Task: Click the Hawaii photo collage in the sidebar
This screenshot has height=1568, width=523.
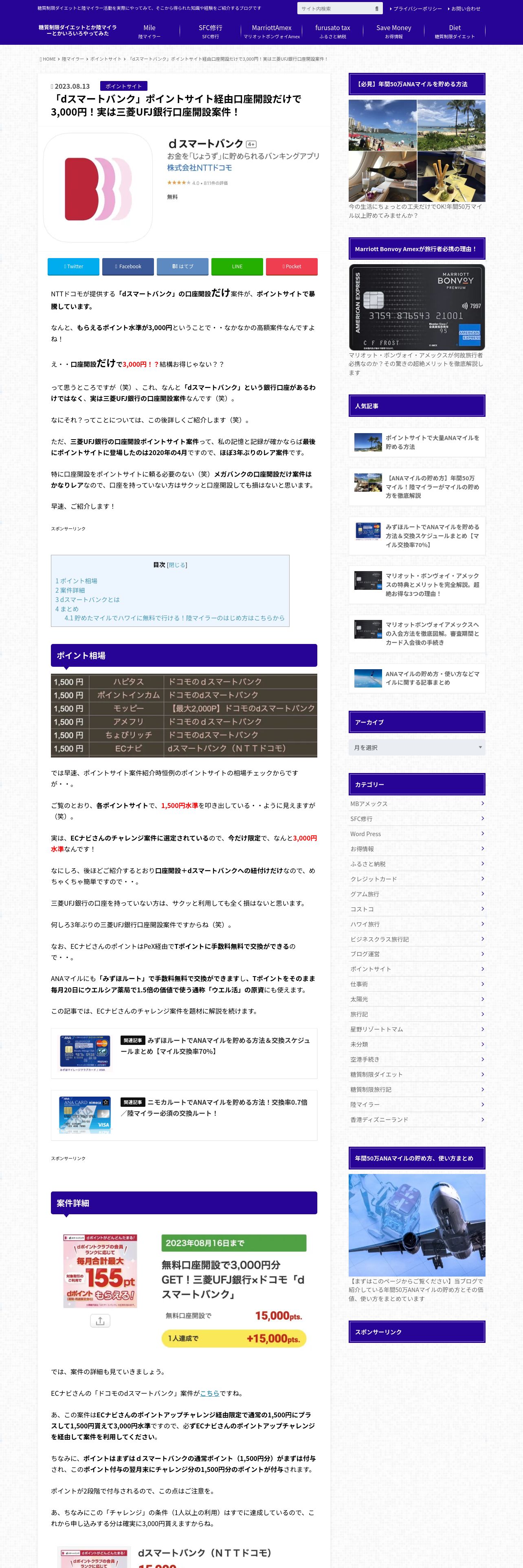Action: 417,151
